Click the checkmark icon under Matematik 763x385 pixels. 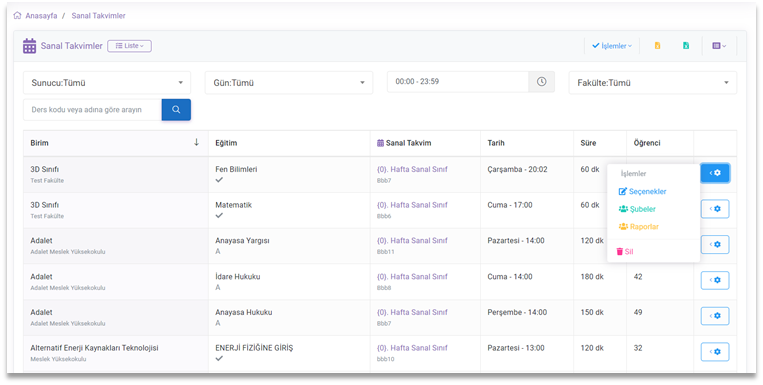(219, 215)
